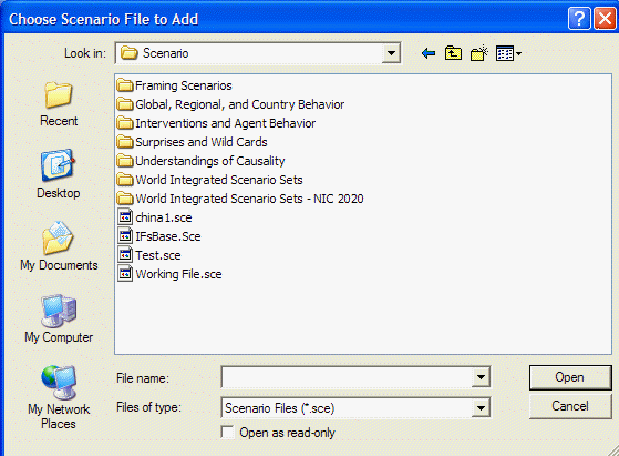Select Working File.sce in the list

point(180,274)
